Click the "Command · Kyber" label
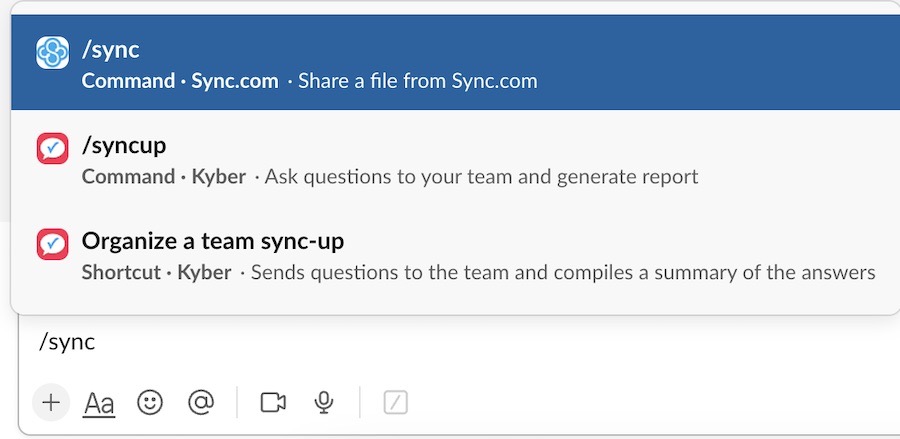The height and width of the screenshot is (439, 900). coord(164,177)
